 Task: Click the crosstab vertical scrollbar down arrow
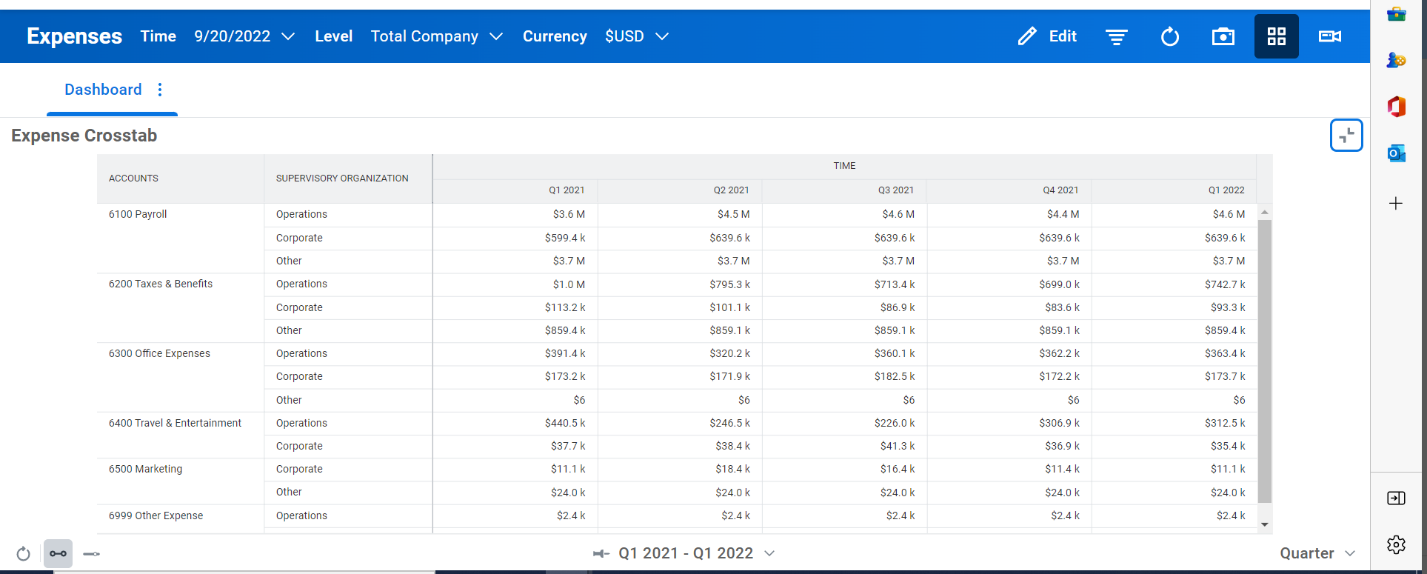(x=1264, y=524)
